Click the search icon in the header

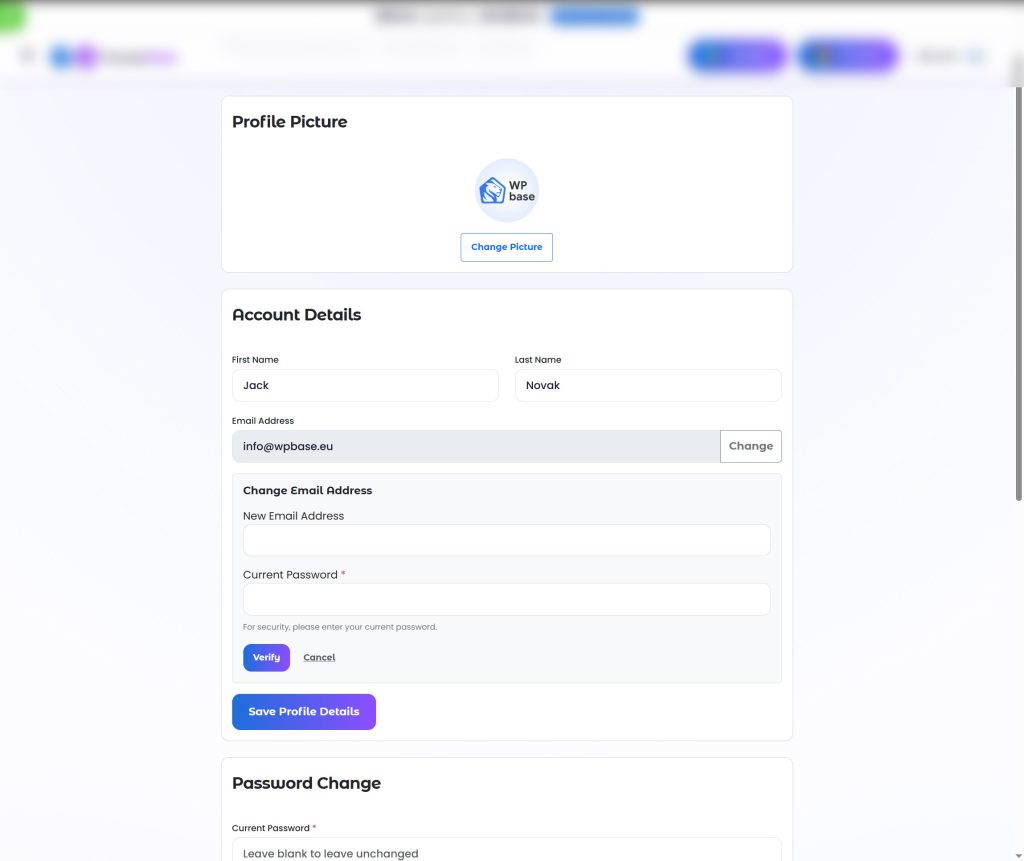pos(27,55)
